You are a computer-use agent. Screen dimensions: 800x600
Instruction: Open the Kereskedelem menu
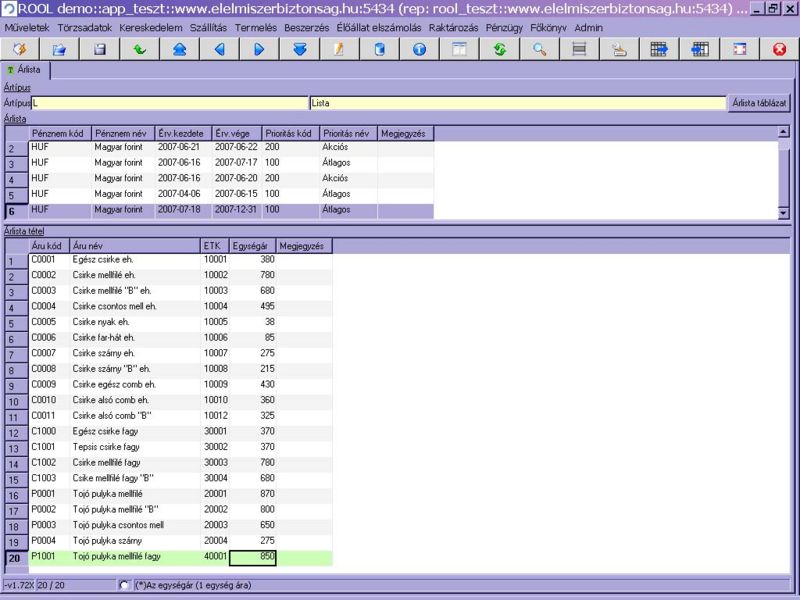click(x=150, y=27)
